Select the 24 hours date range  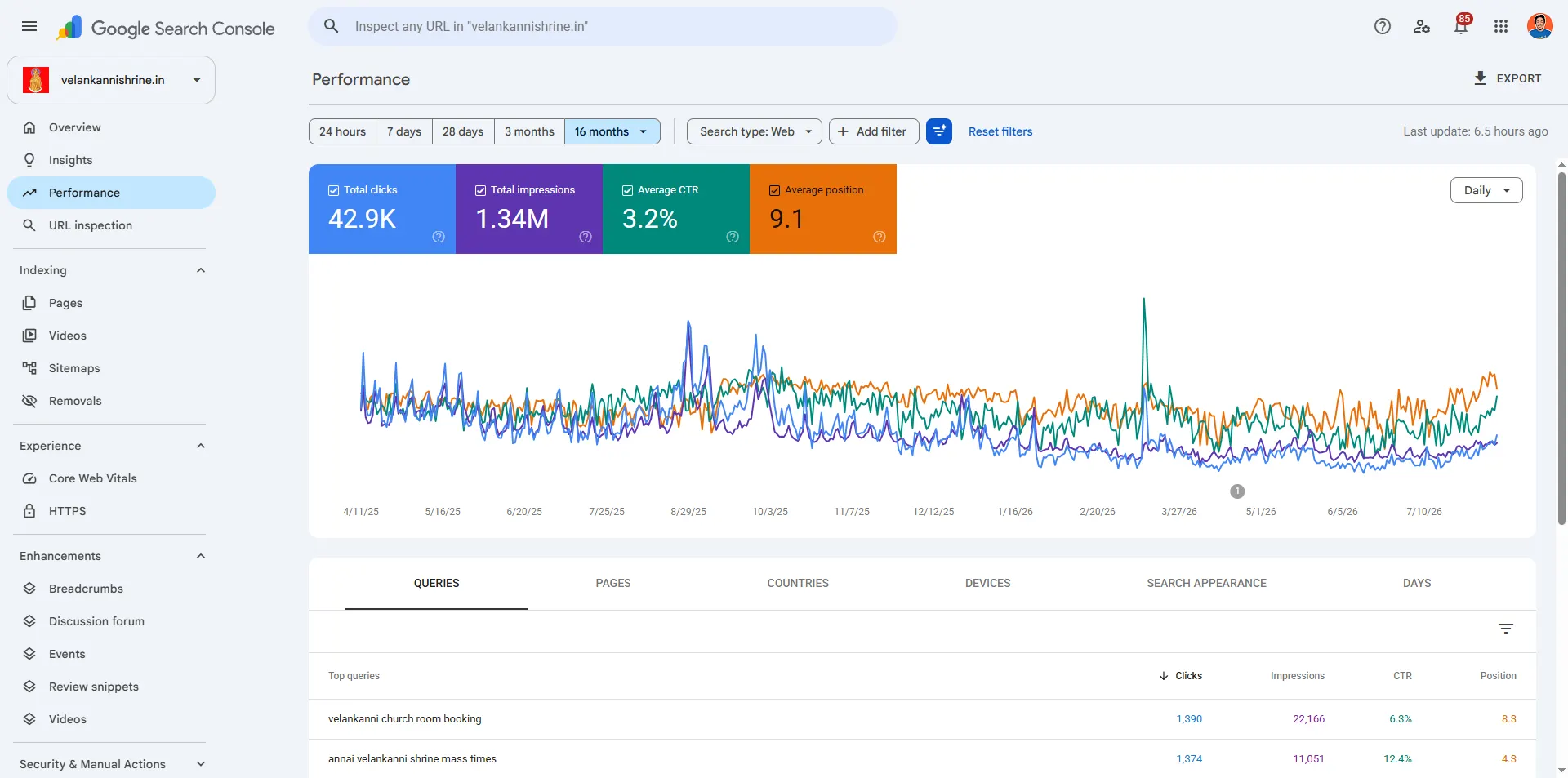coord(342,131)
